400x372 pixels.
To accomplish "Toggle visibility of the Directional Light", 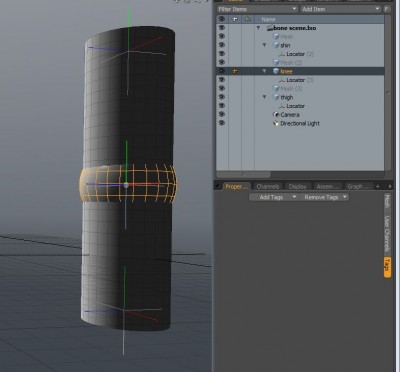I will tap(222, 123).
